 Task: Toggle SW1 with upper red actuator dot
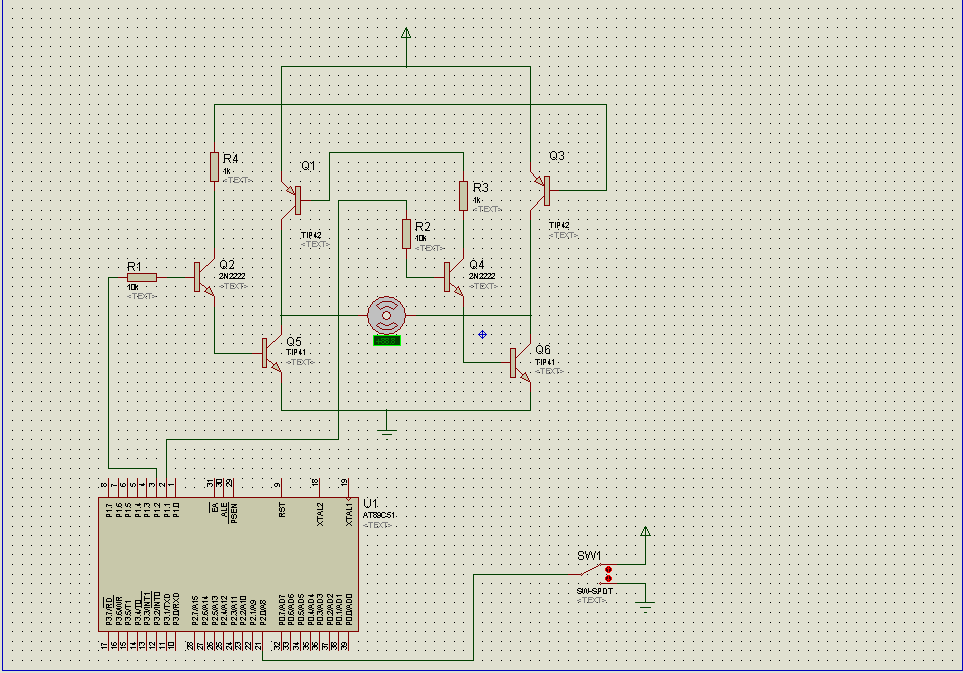(608, 569)
